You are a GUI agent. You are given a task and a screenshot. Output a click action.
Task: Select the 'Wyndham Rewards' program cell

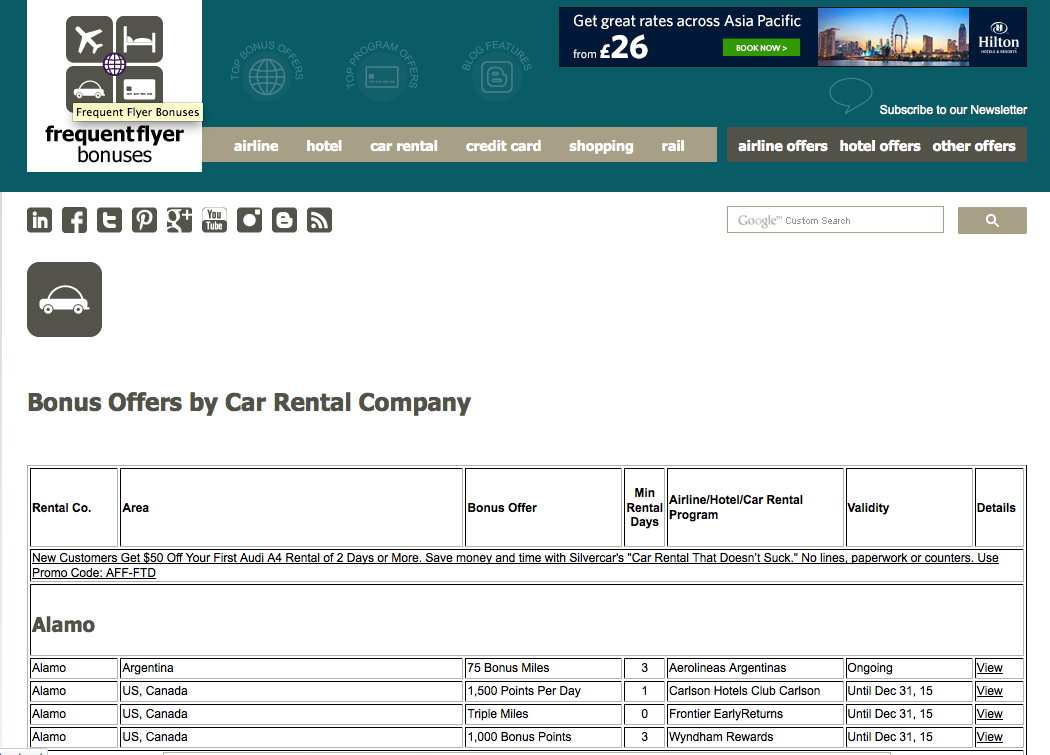tap(755, 737)
